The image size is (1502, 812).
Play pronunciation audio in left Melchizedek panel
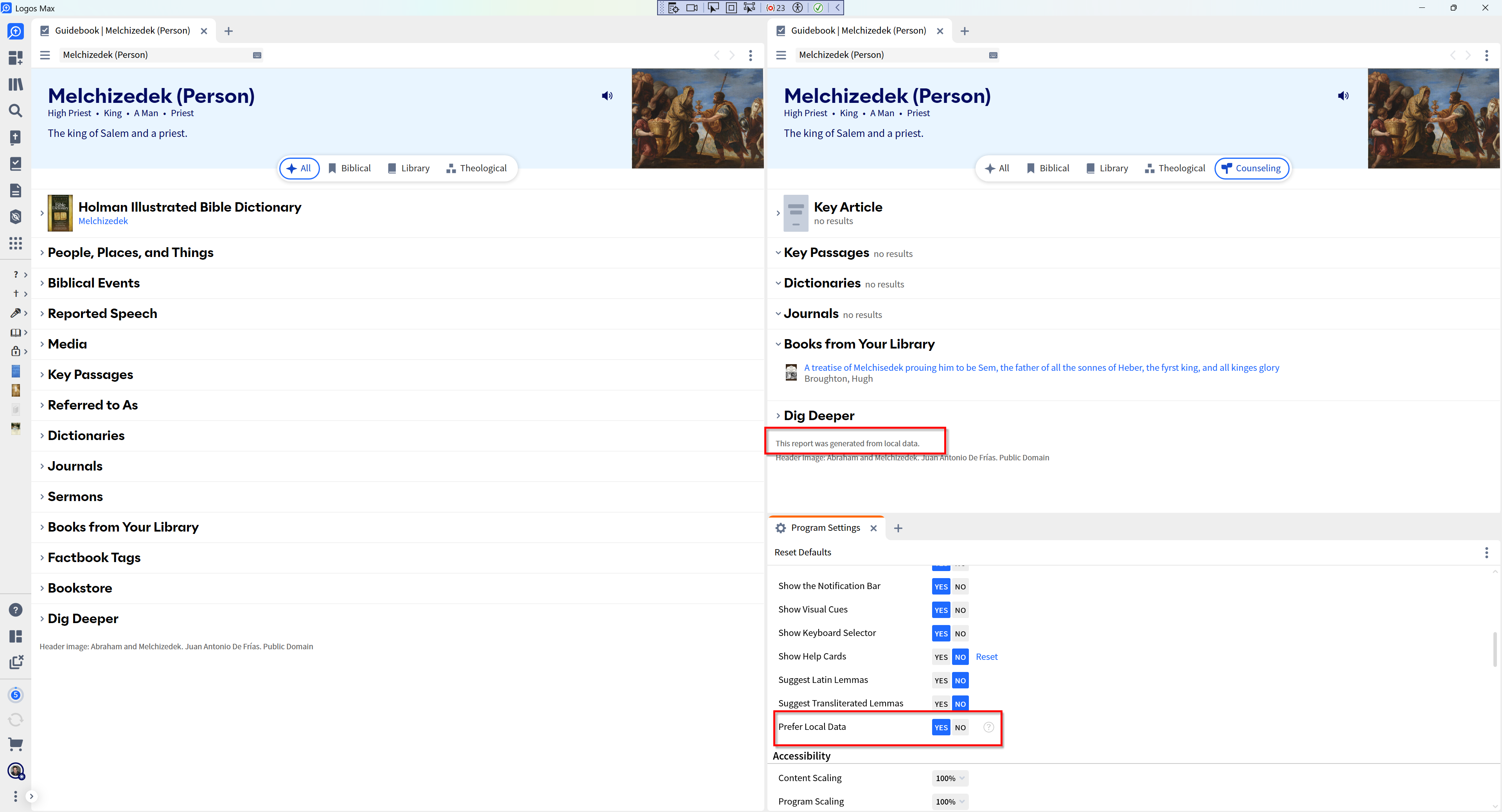click(607, 95)
